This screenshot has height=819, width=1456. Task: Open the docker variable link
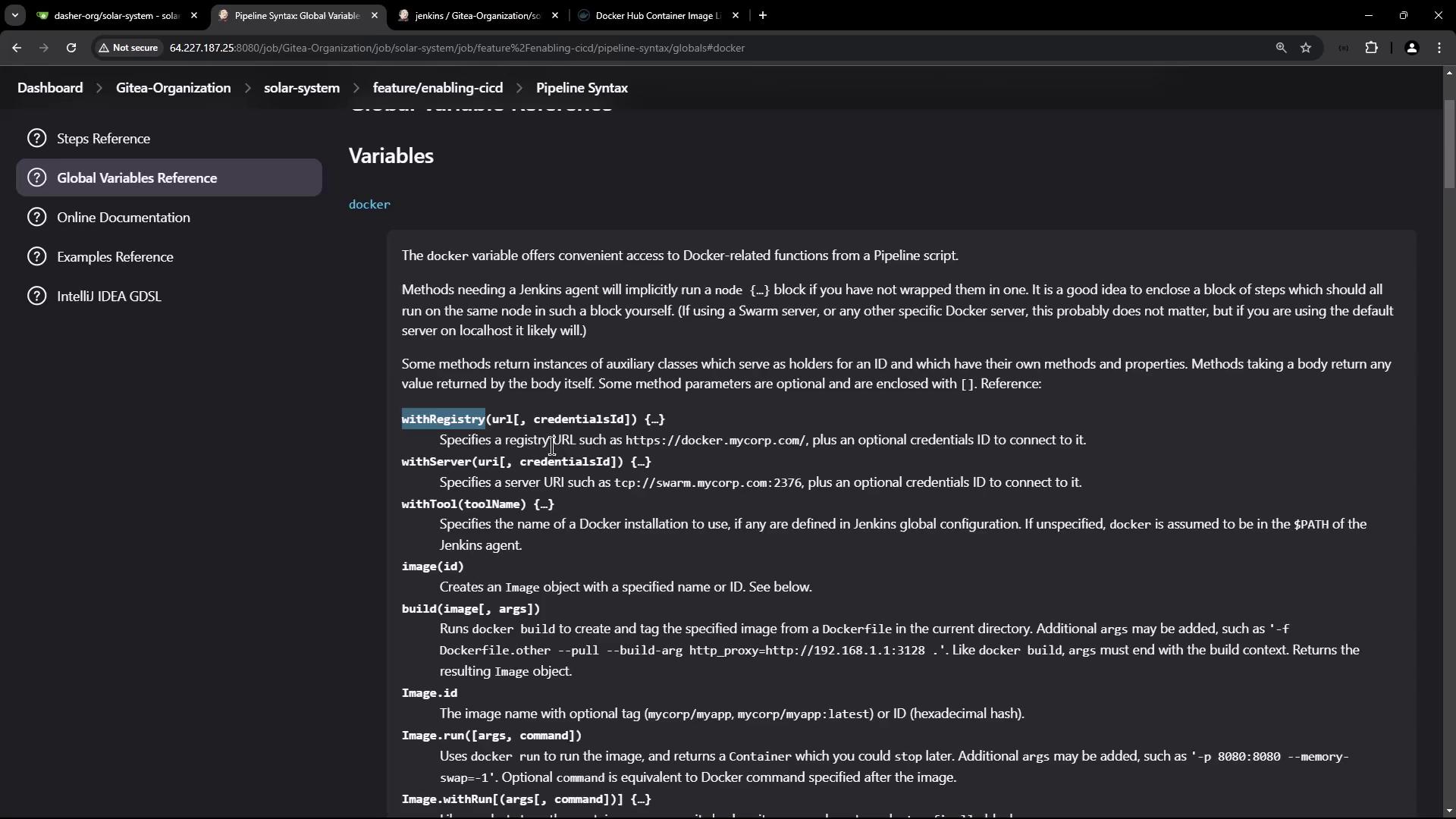point(369,204)
